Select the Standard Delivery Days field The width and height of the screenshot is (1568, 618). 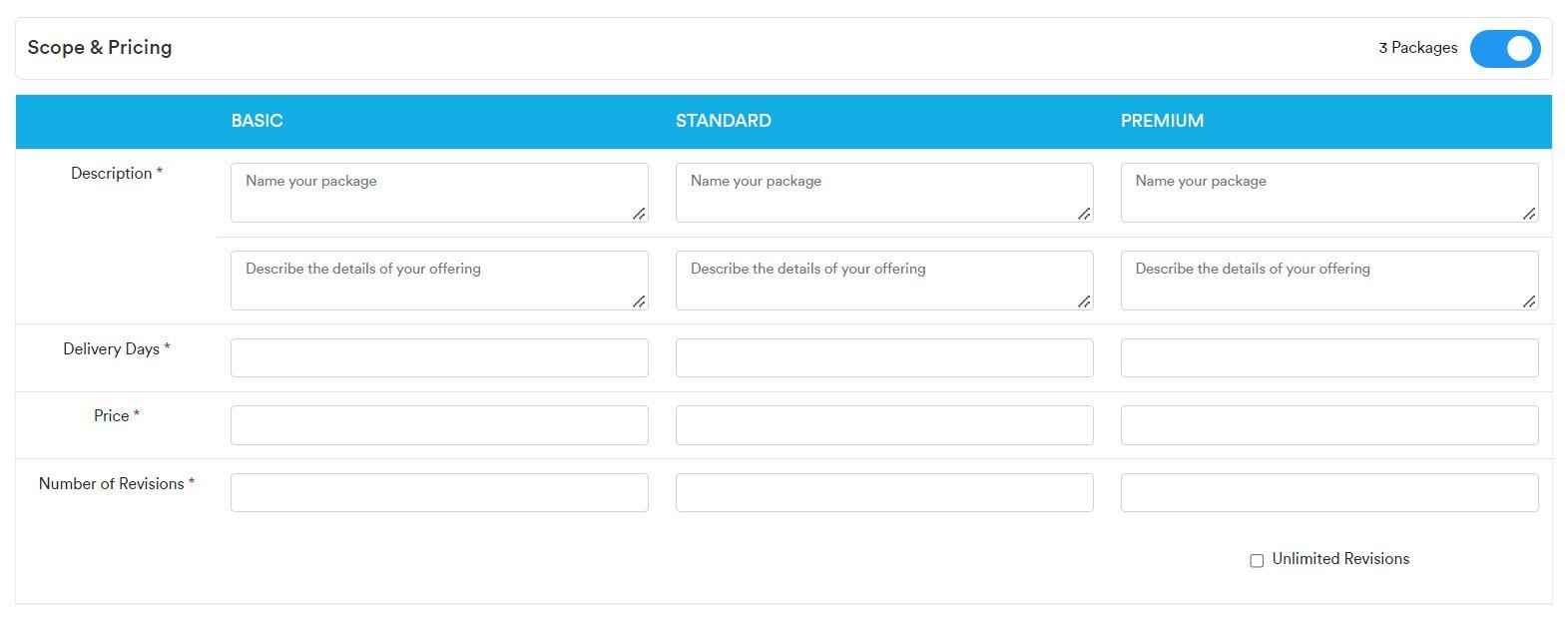(x=884, y=357)
